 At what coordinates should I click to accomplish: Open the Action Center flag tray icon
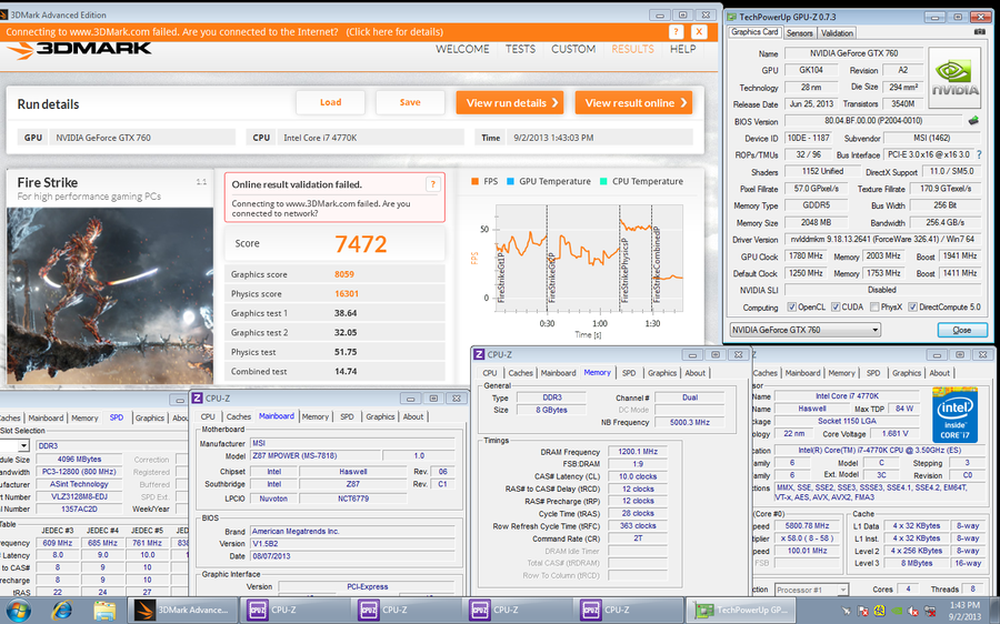pyautogui.click(x=863, y=611)
